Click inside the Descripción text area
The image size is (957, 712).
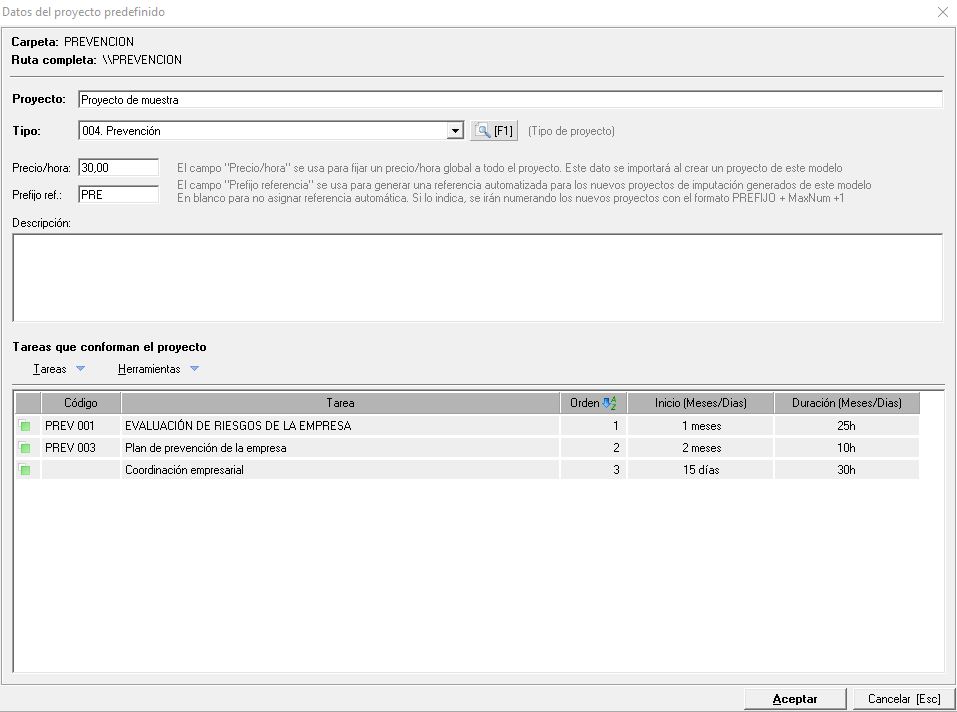point(477,277)
